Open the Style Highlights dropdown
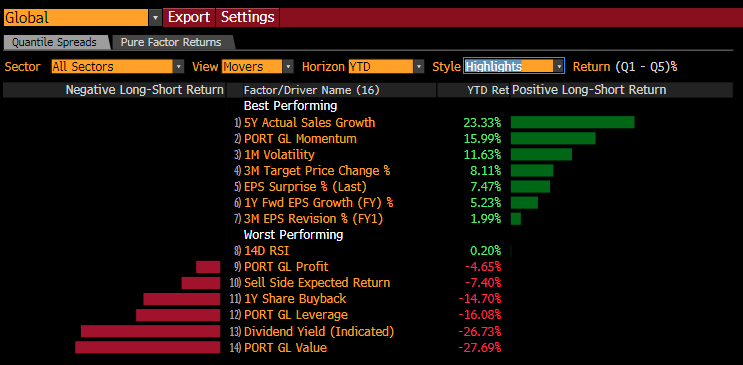743x365 pixels. pos(514,66)
